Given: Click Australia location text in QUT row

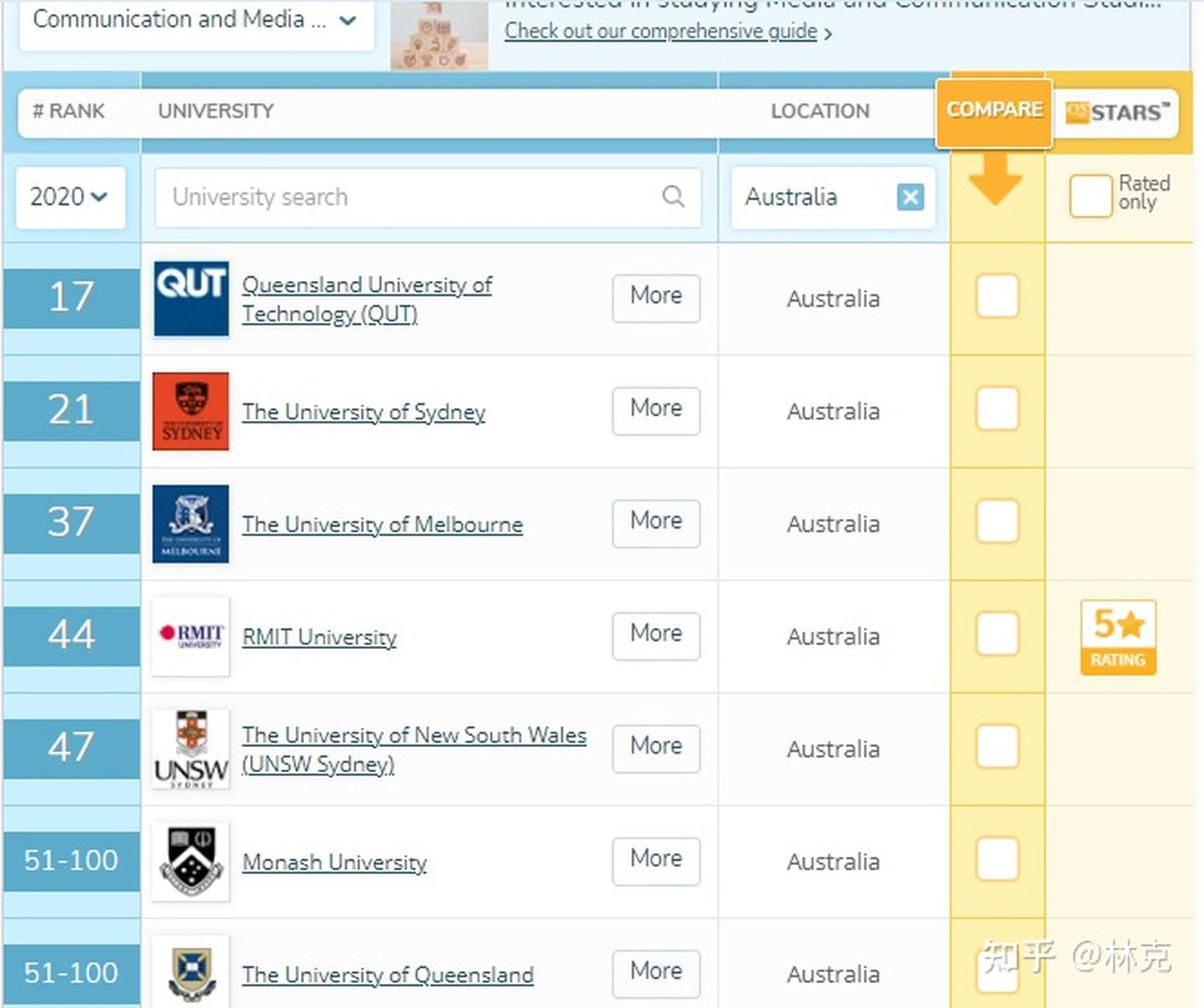Looking at the screenshot, I should 833,299.
